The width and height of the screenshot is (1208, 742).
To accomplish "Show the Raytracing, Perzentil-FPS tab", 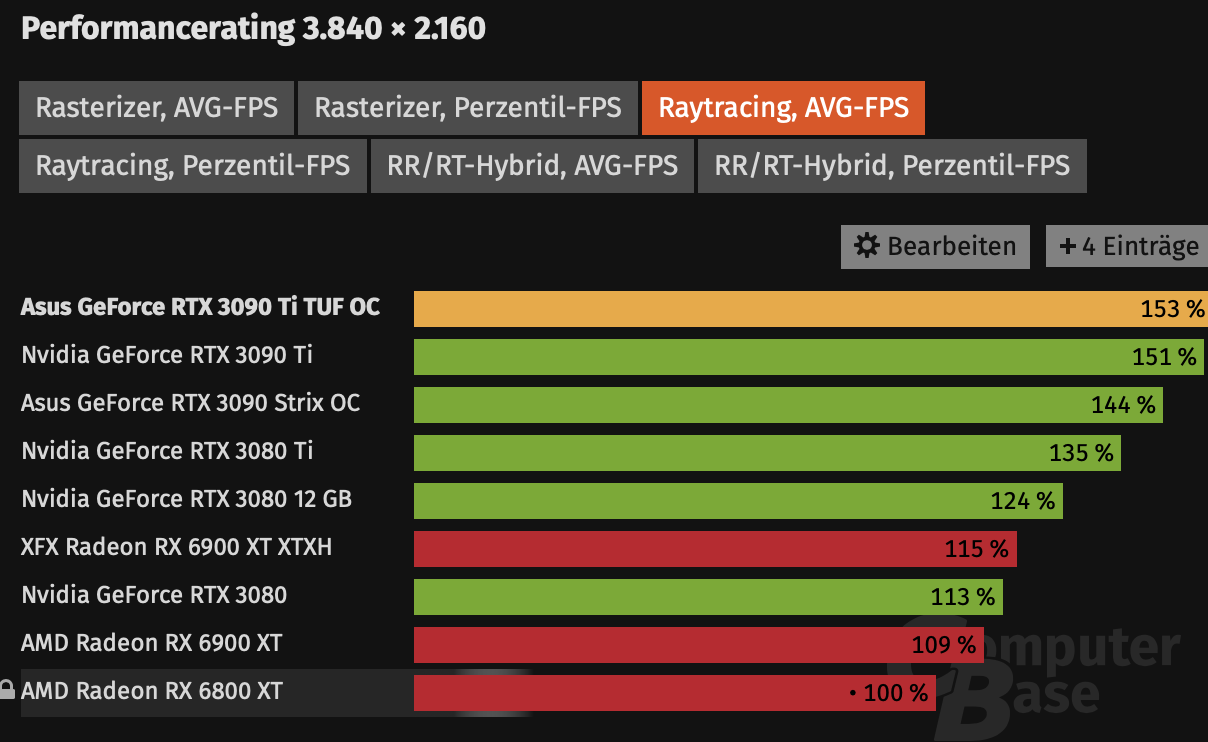I will 192,165.
